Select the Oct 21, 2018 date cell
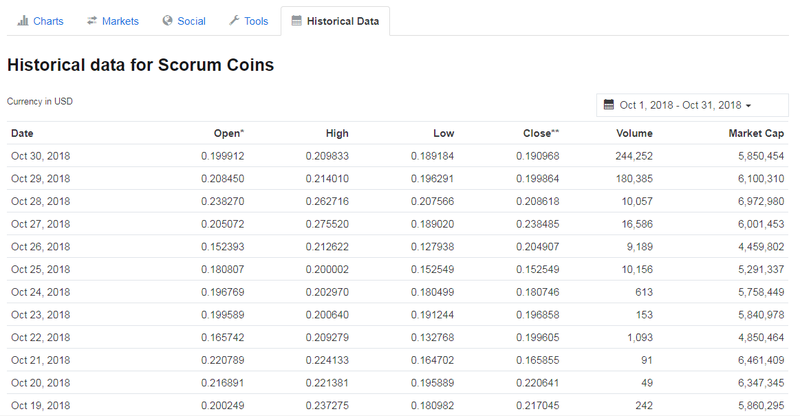The image size is (800, 416). coord(41,360)
